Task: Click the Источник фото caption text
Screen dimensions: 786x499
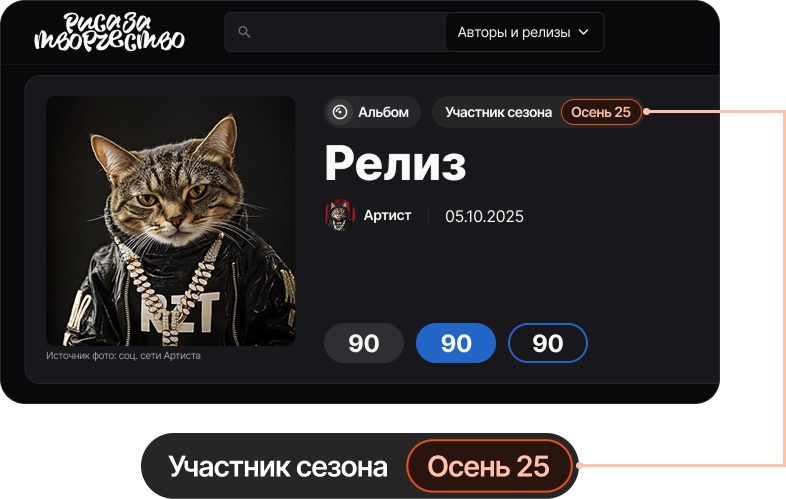Action: click(x=123, y=356)
